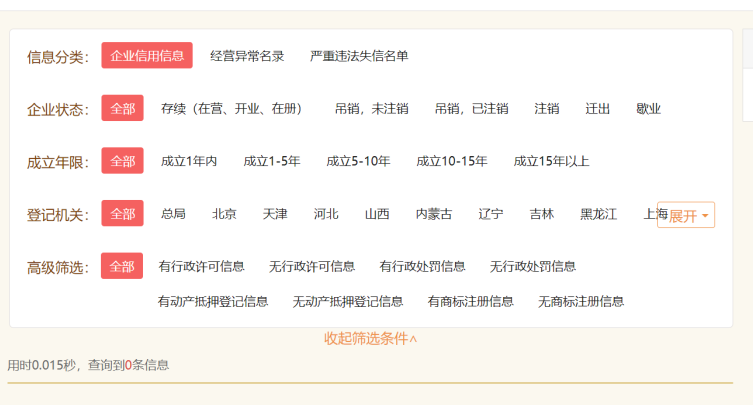753x405 pixels.
Task: Pick 吉林 as registration authority
Action: (542, 214)
